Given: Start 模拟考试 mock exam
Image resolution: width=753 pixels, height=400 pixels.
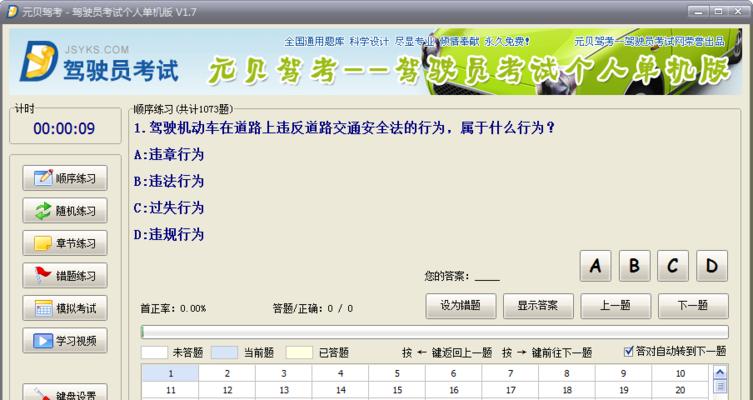Looking at the screenshot, I should (65, 308).
